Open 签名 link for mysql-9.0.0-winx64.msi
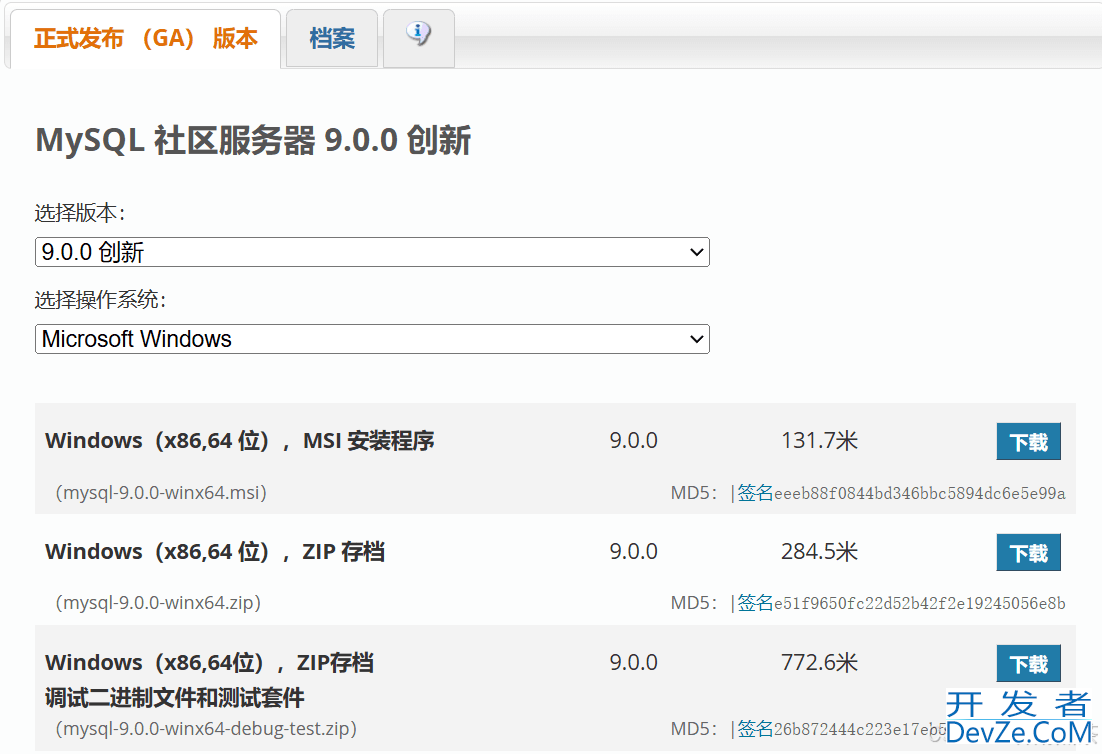Viewport: 1102px width, 754px height. [x=755, y=493]
